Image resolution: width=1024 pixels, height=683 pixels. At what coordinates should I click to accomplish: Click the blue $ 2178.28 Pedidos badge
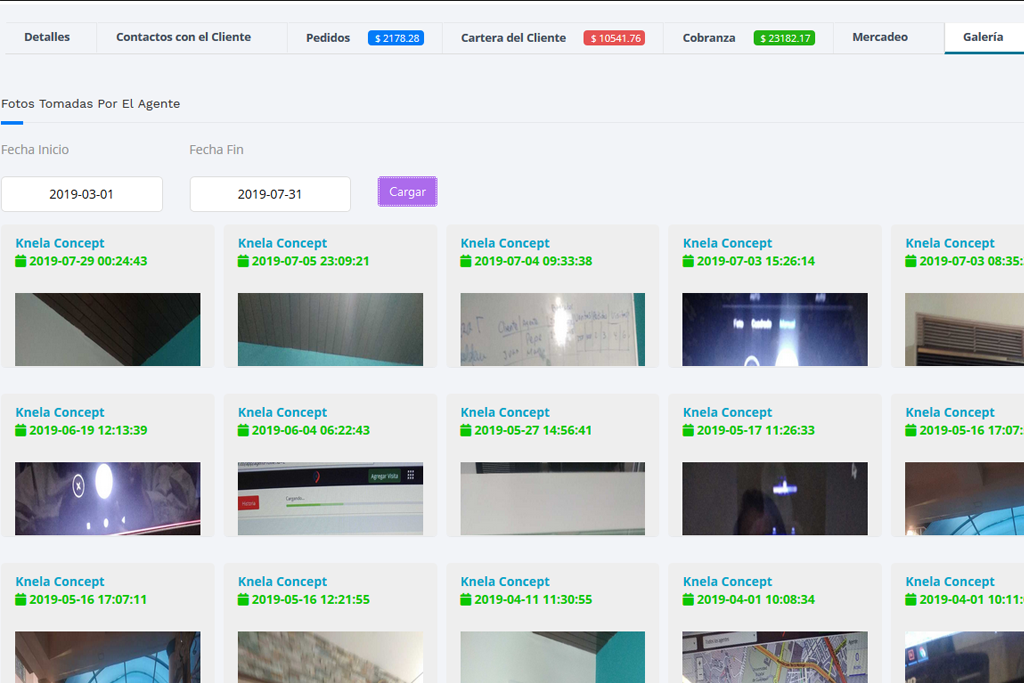tap(396, 38)
